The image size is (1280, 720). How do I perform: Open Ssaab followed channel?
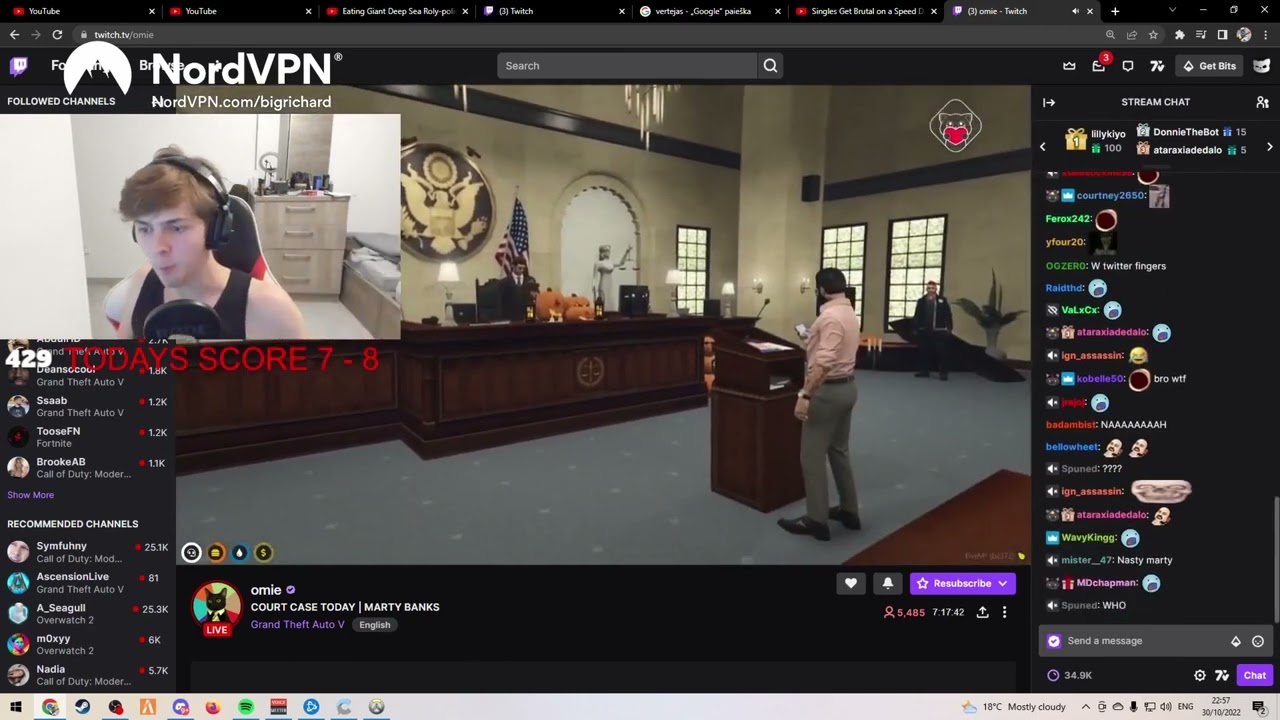point(88,406)
